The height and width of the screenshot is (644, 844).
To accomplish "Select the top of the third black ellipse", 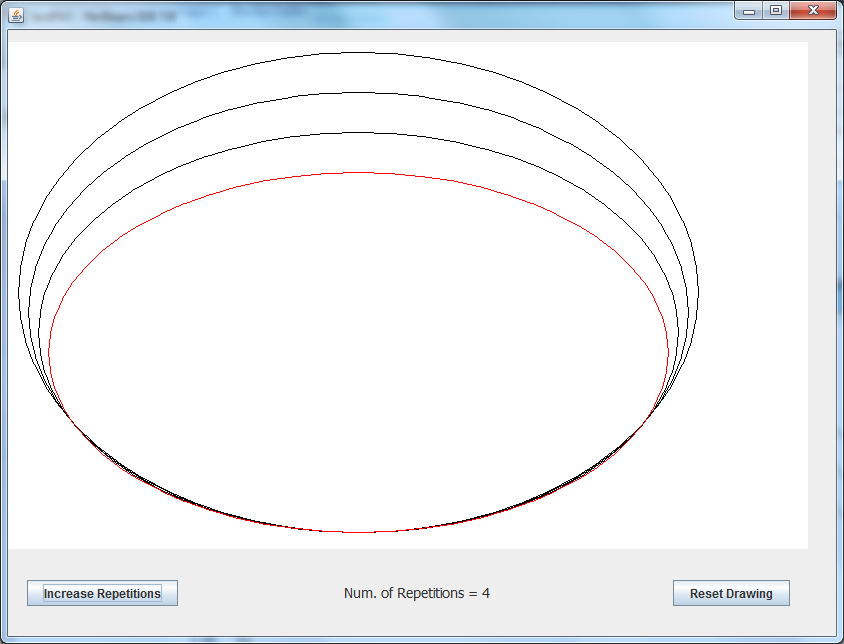I will 358,133.
